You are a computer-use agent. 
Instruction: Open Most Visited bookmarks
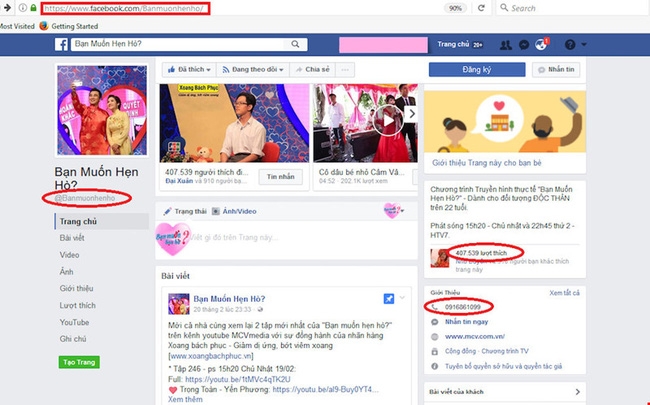[17, 26]
